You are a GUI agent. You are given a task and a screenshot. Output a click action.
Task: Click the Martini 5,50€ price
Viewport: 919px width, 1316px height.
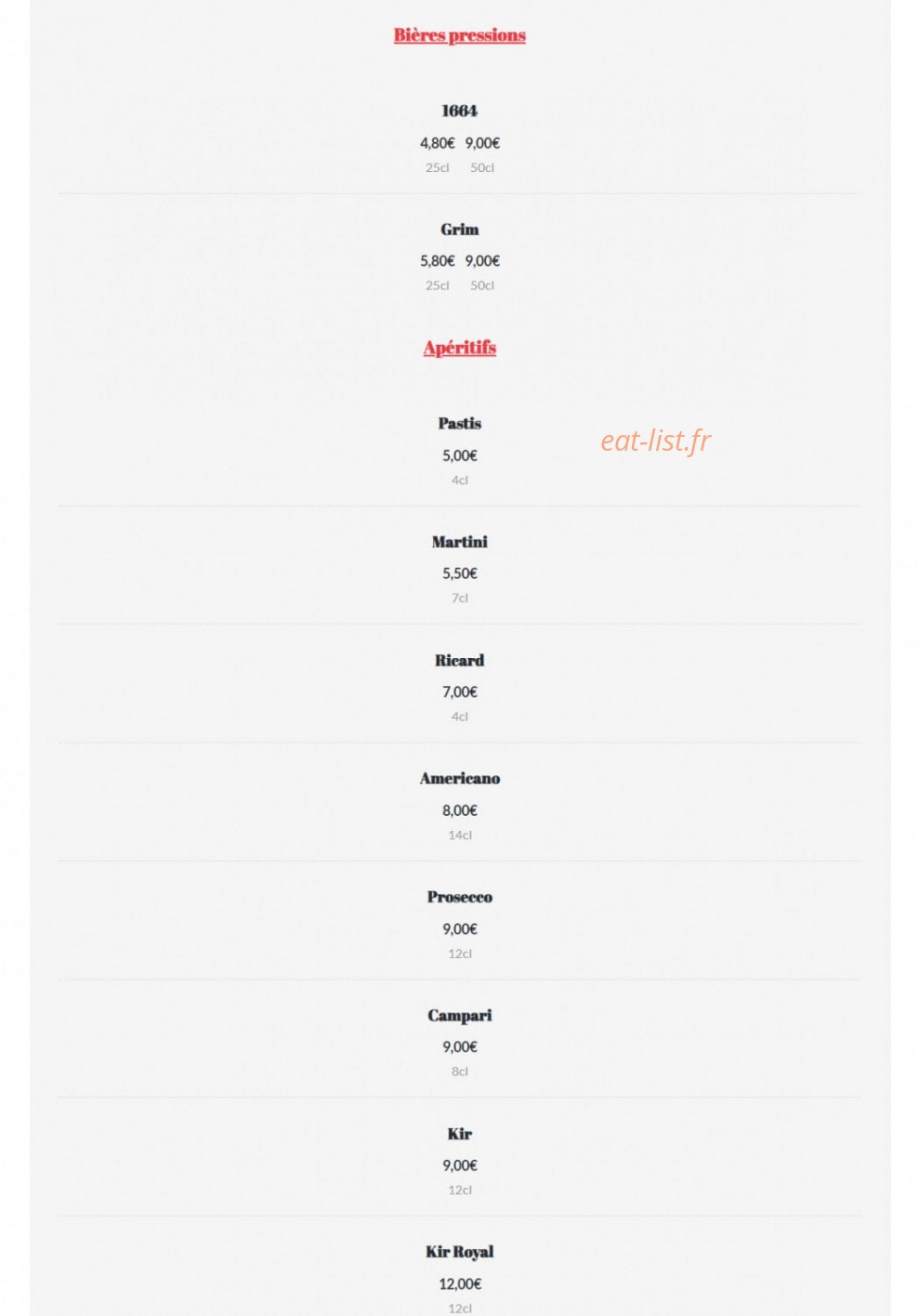pos(459,573)
